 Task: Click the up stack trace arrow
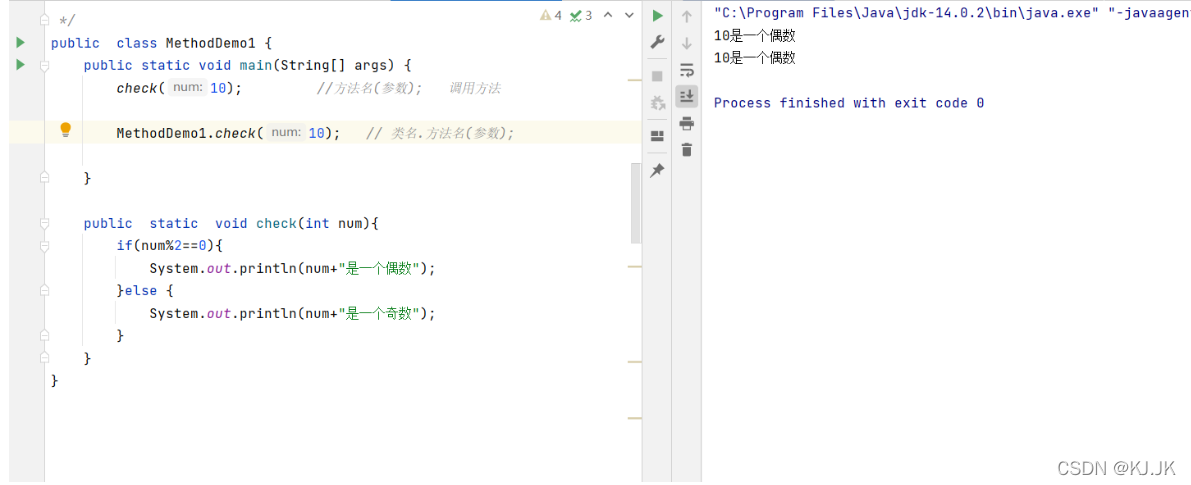pyautogui.click(x=687, y=16)
